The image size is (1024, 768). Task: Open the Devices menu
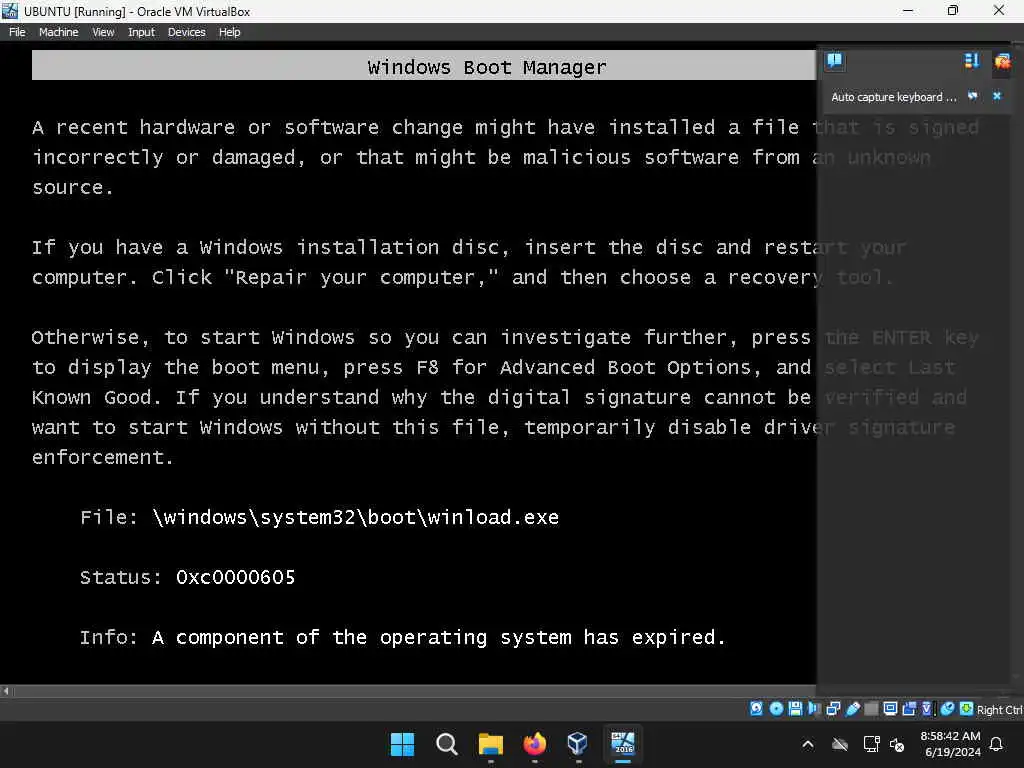tap(186, 32)
